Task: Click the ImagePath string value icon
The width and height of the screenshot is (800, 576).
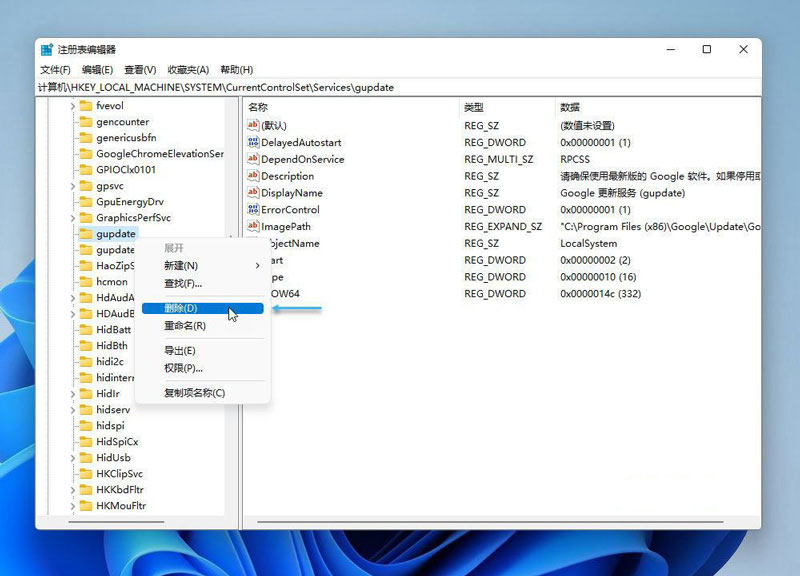Action: click(x=253, y=226)
